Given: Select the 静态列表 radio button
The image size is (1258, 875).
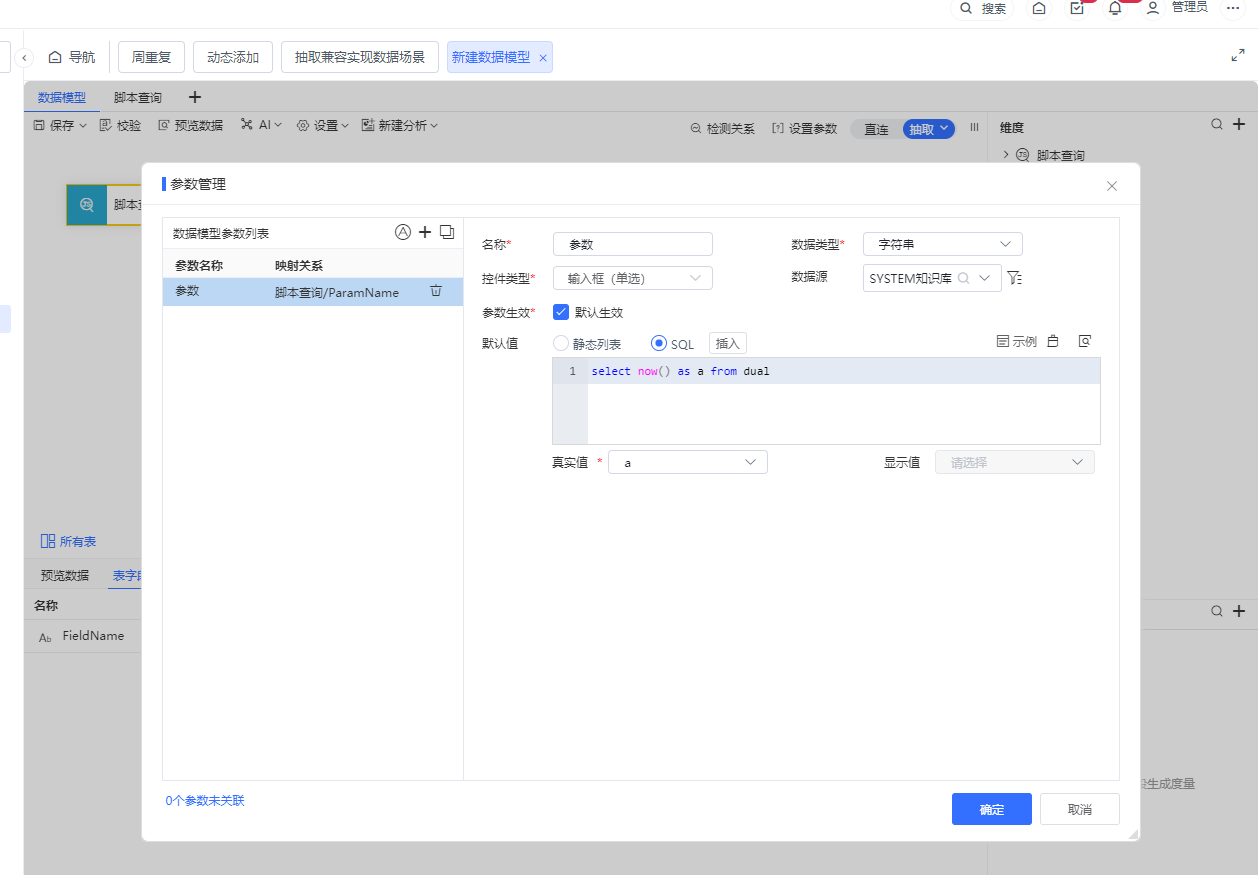Looking at the screenshot, I should click(561, 343).
